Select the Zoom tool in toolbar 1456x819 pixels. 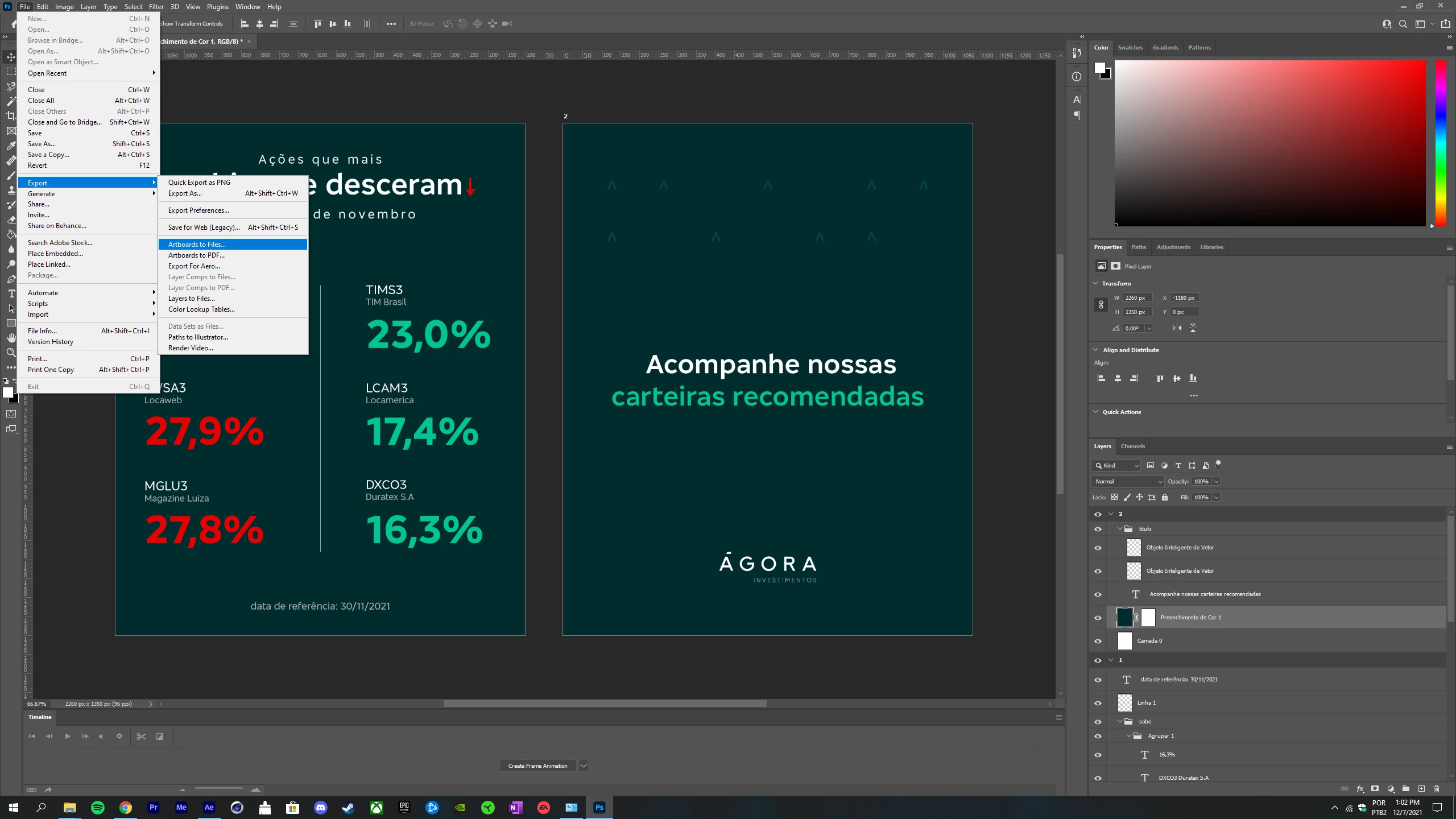pyautogui.click(x=11, y=353)
